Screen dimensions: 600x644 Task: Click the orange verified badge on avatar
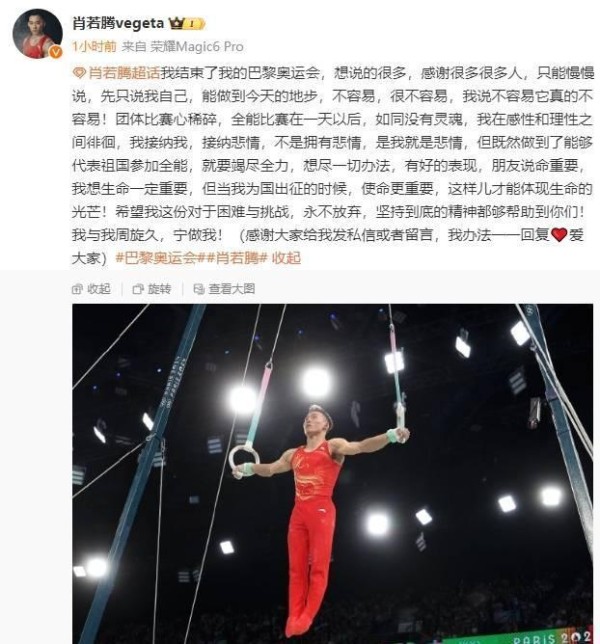[56, 52]
